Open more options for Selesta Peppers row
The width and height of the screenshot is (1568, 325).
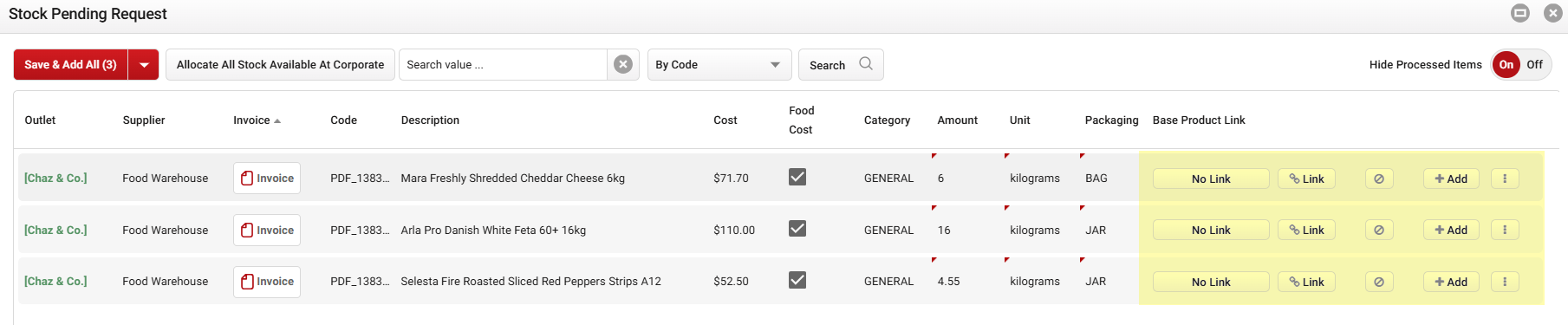coord(1505,282)
